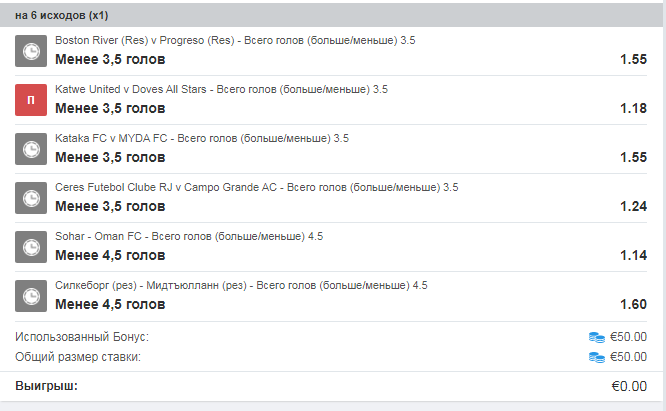The image size is (666, 411).
Task: Click pending clock icon for Boston River match
Action: 31,50
